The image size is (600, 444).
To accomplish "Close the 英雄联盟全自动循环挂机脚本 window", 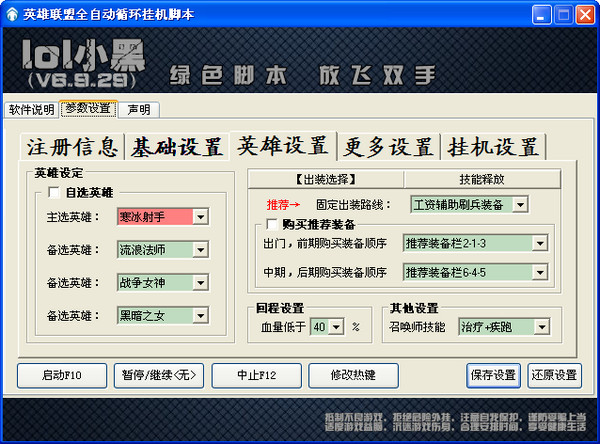I will coord(585,15).
